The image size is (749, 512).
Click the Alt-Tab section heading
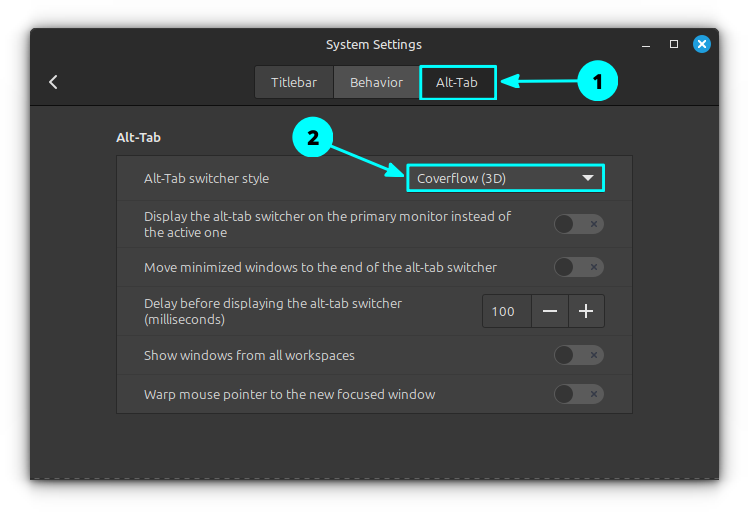tap(138, 137)
